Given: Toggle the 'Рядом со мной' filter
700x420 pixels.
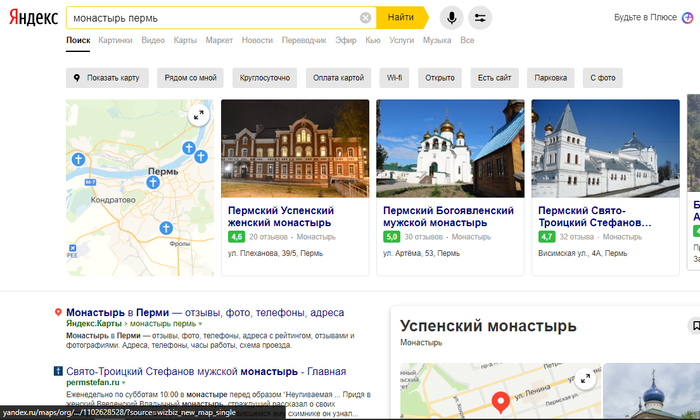Looking at the screenshot, I should pyautogui.click(x=191, y=78).
